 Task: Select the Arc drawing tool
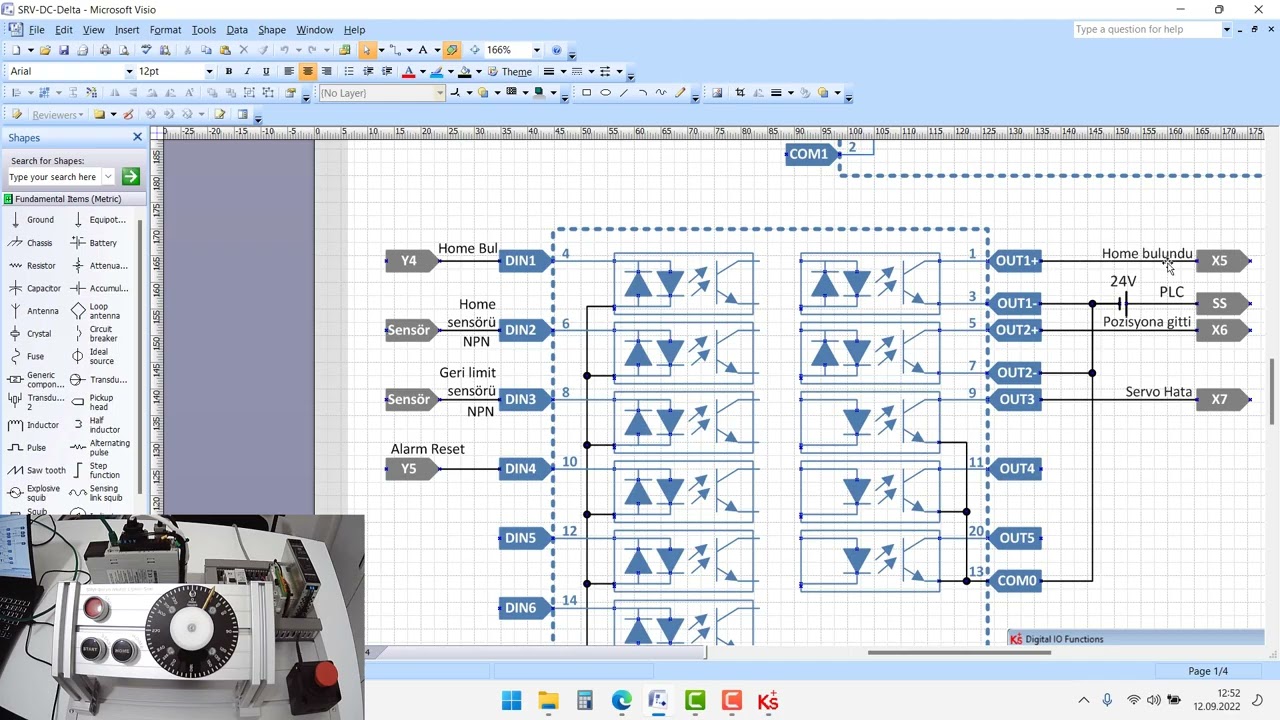642,93
